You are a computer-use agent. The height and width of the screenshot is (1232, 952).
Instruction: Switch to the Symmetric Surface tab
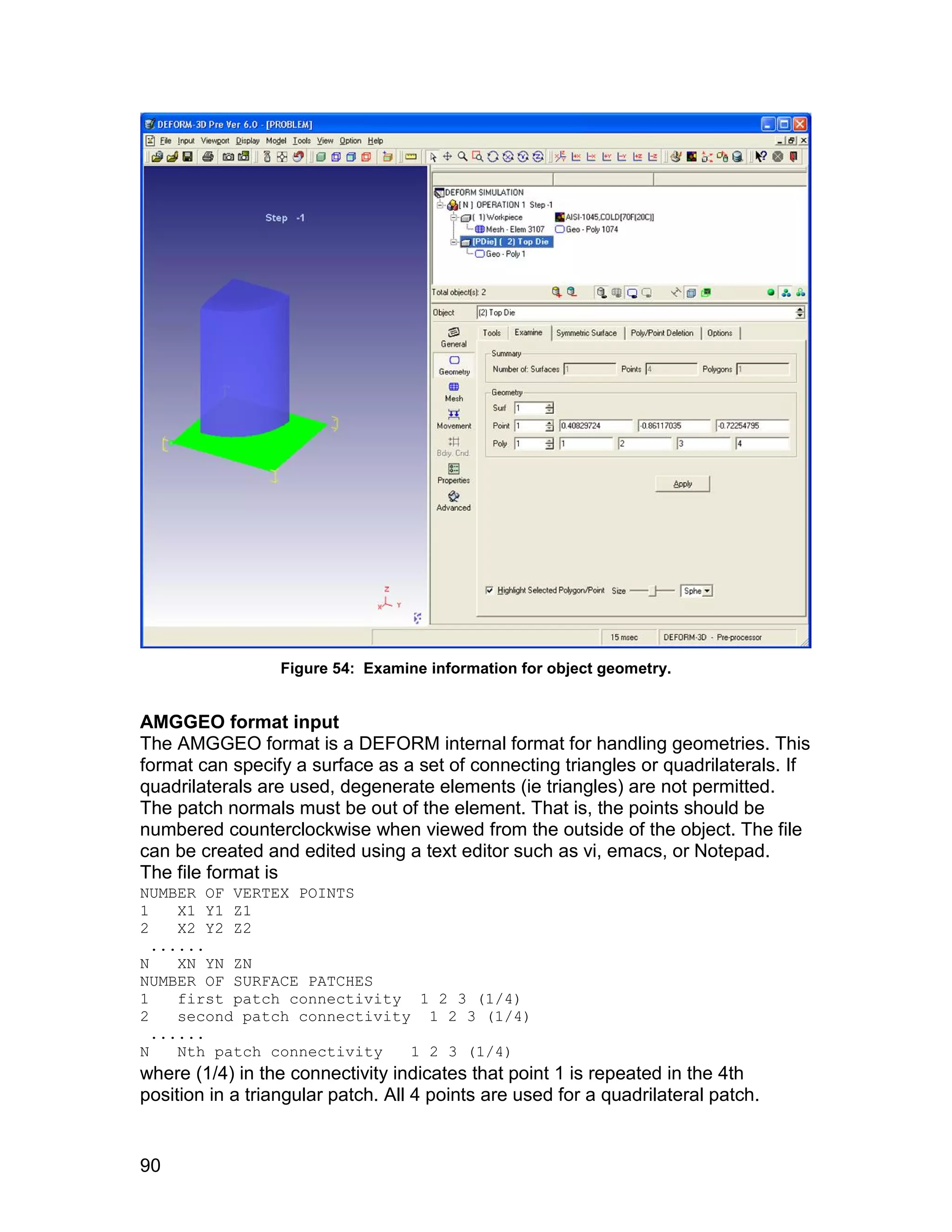587,333
